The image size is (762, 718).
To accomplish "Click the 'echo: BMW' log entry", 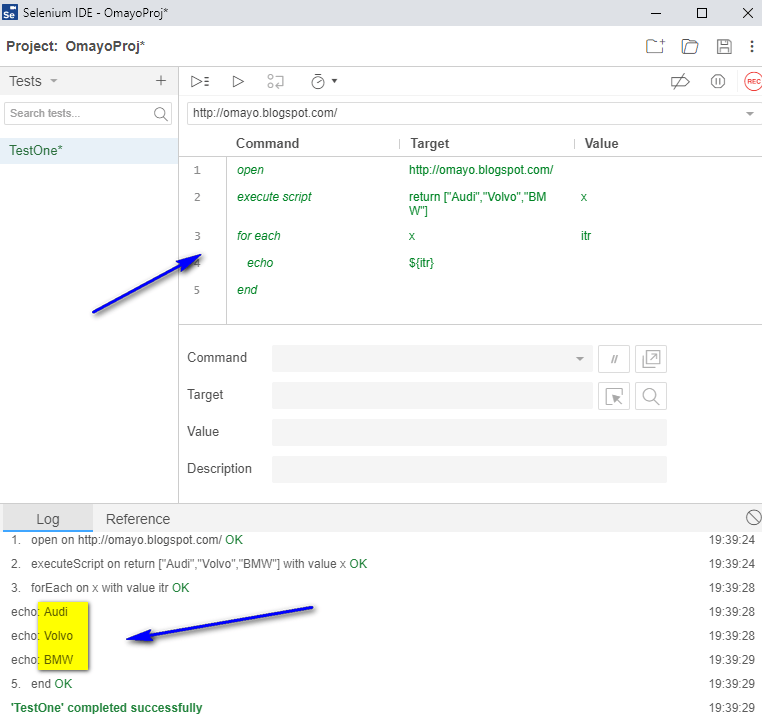I will [x=42, y=660].
